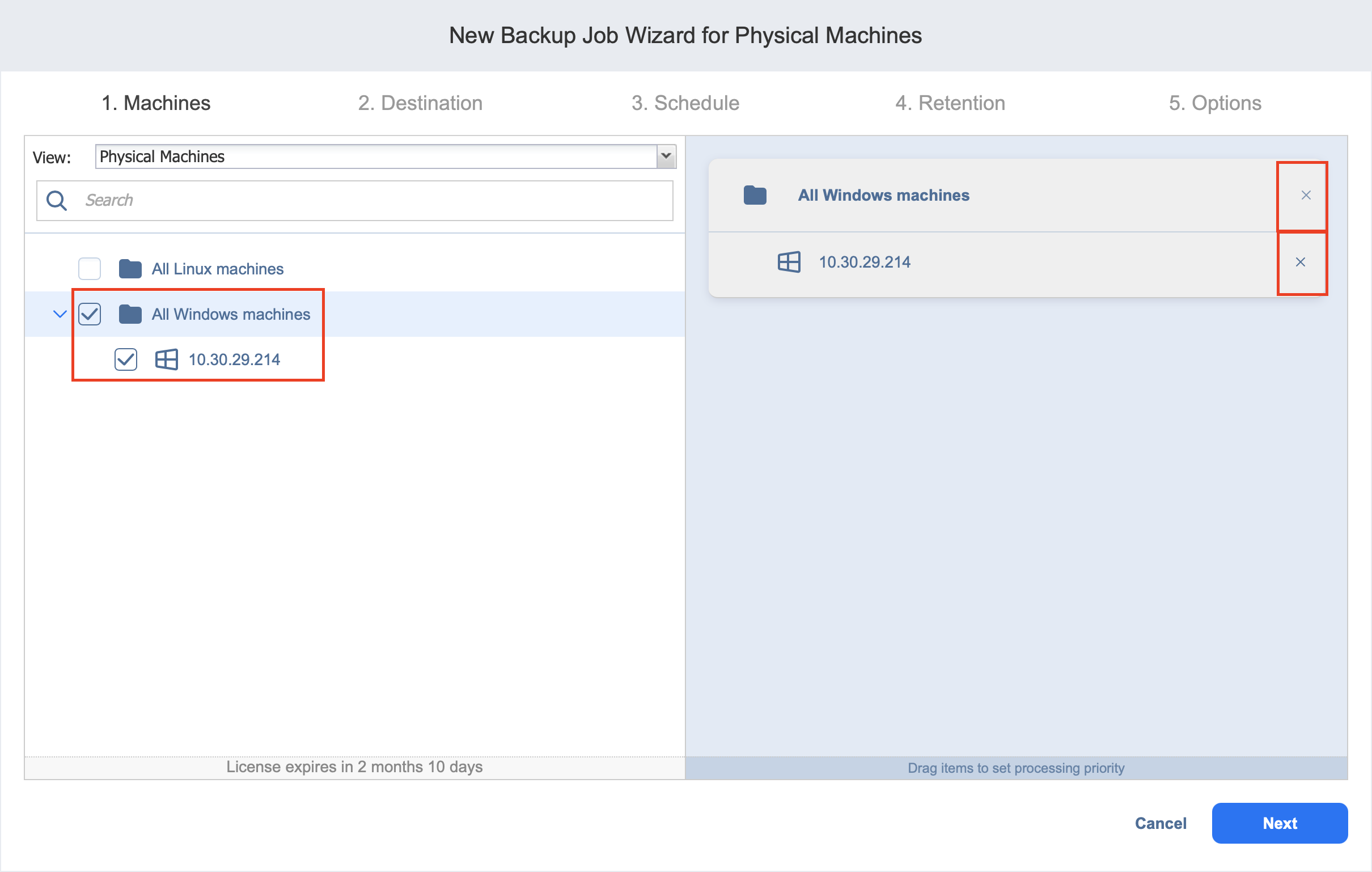Jump to the 5. Options step
This screenshot has height=872, width=1372.
1214,103
